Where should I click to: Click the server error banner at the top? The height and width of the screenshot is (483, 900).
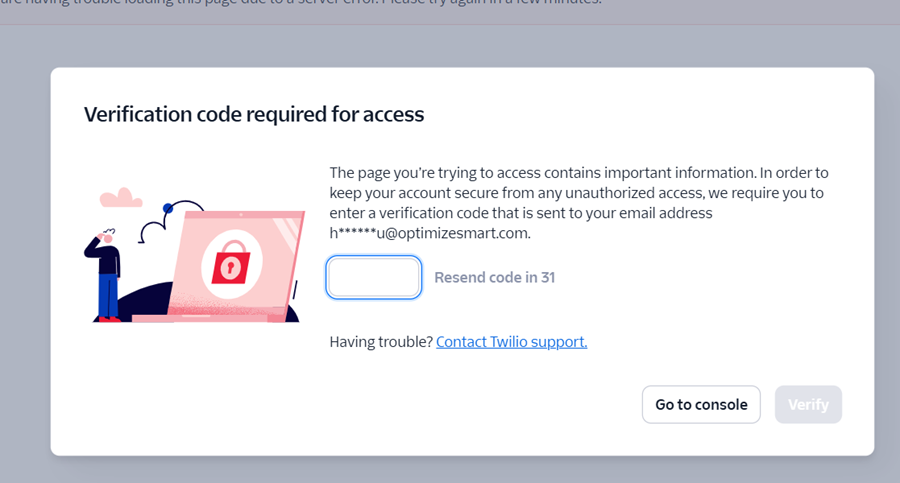coord(300,8)
